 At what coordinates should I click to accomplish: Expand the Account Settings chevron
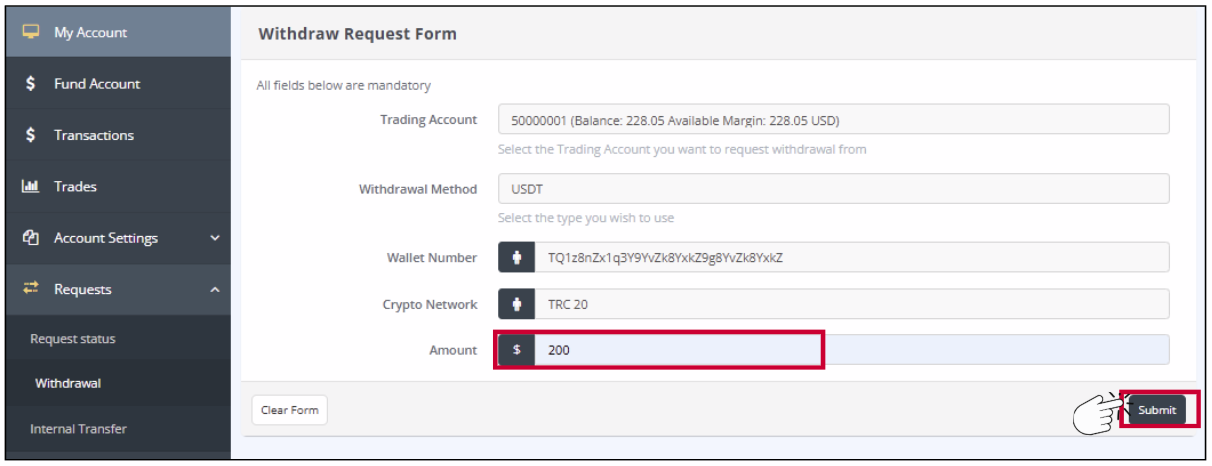pos(214,238)
